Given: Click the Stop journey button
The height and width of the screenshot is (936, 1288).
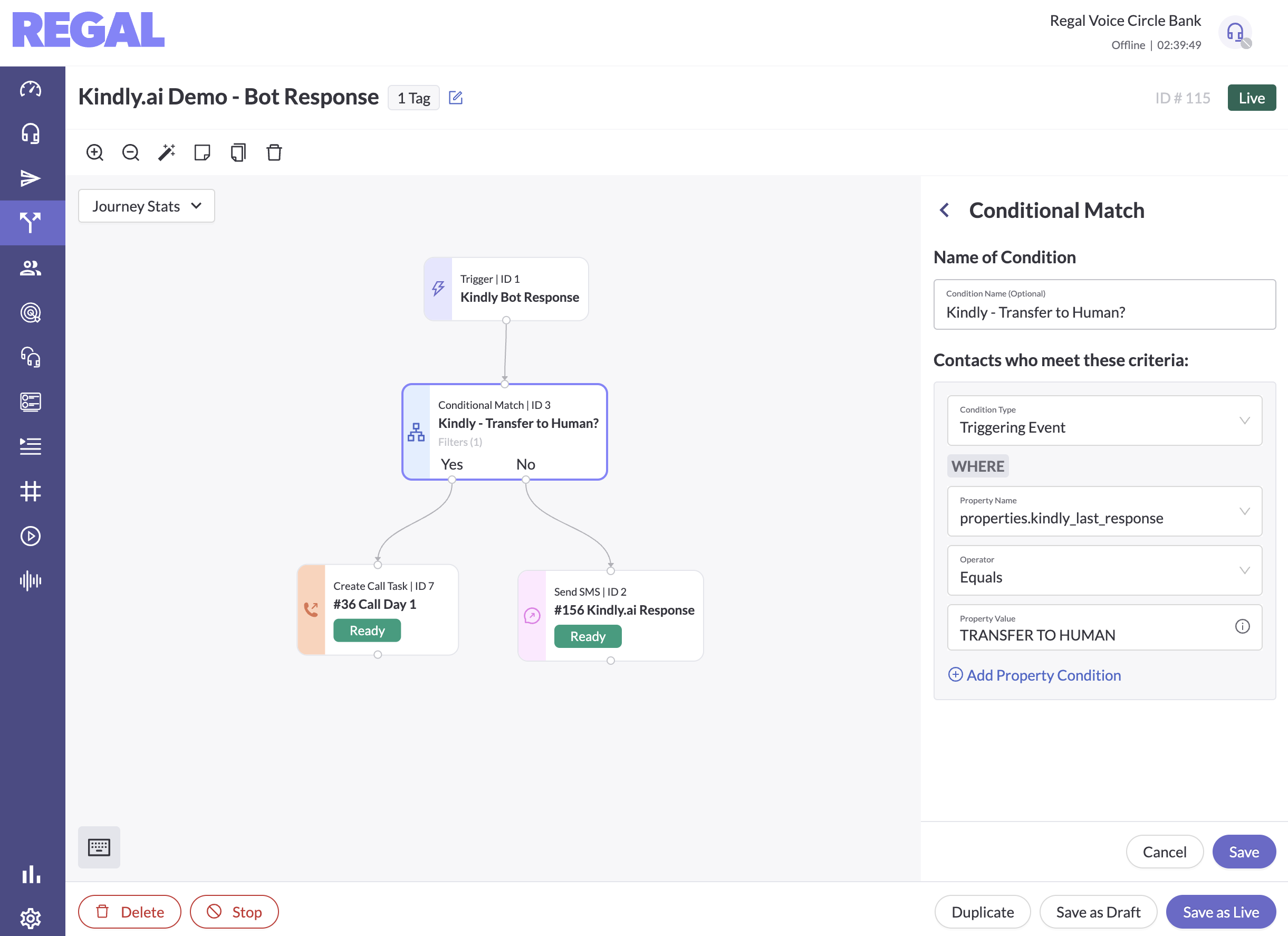Looking at the screenshot, I should [234, 912].
